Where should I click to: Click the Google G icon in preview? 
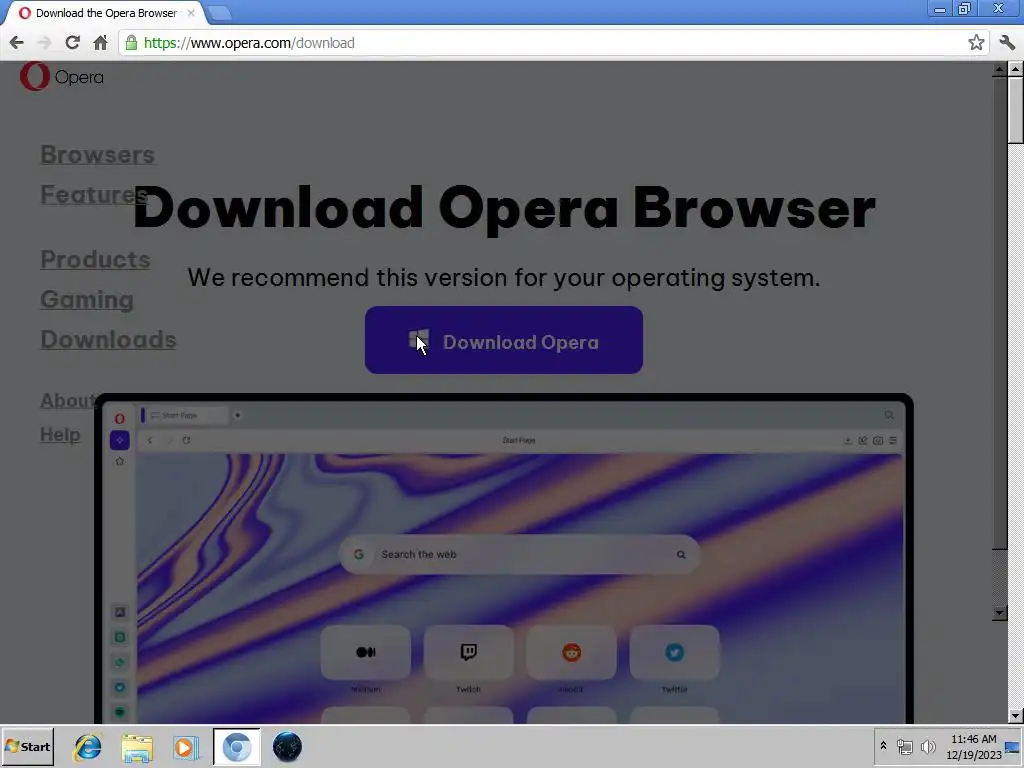(x=359, y=554)
